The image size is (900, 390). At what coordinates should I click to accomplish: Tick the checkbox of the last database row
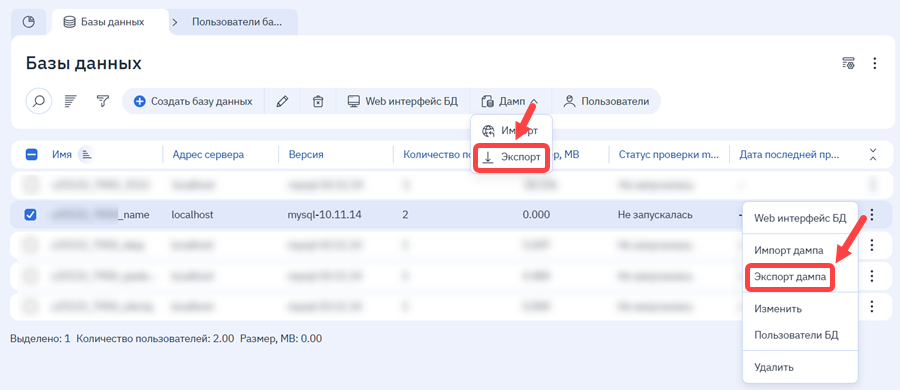[x=31, y=307]
